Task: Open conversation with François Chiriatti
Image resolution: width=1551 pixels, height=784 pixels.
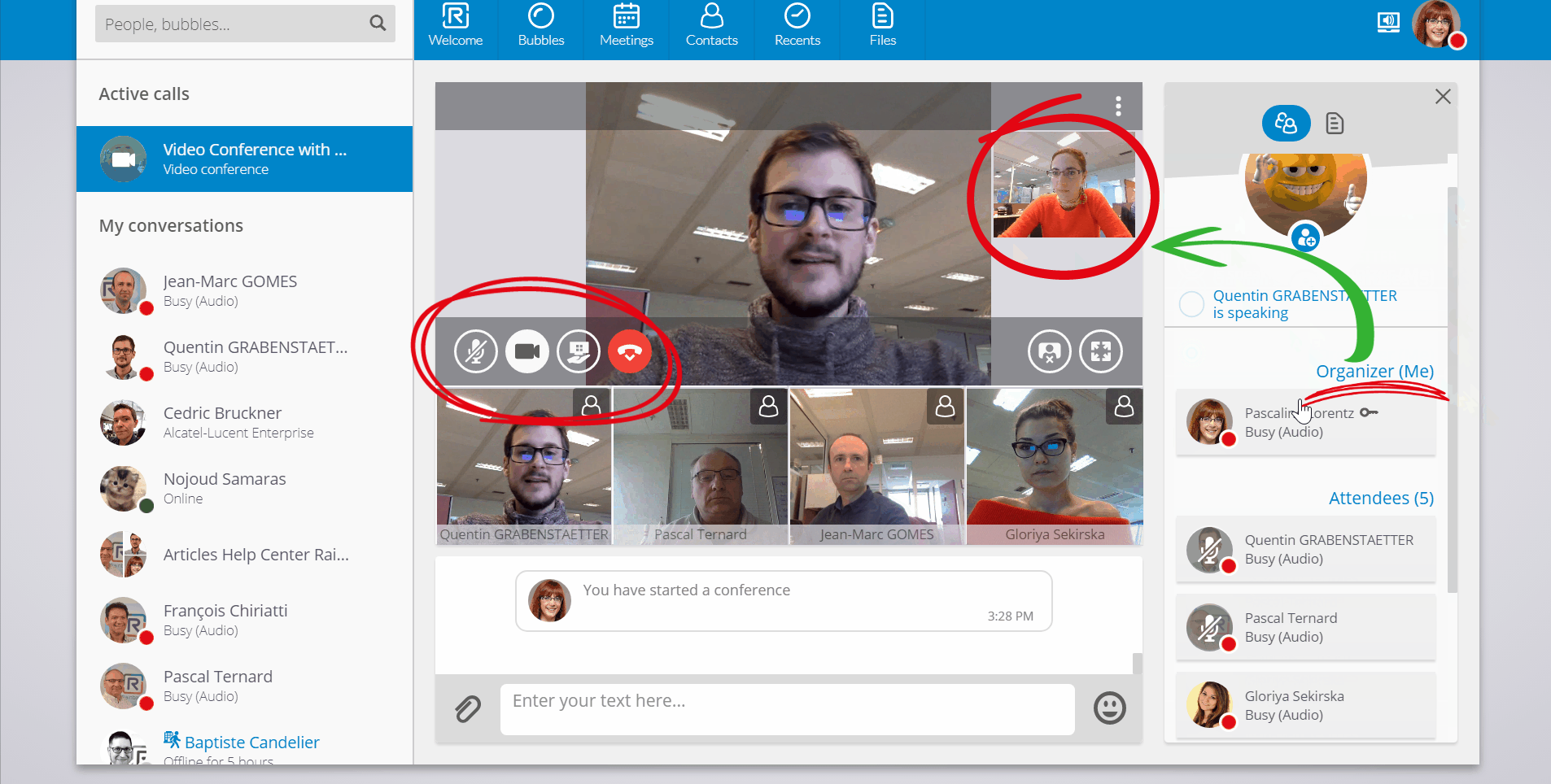Action: click(244, 620)
